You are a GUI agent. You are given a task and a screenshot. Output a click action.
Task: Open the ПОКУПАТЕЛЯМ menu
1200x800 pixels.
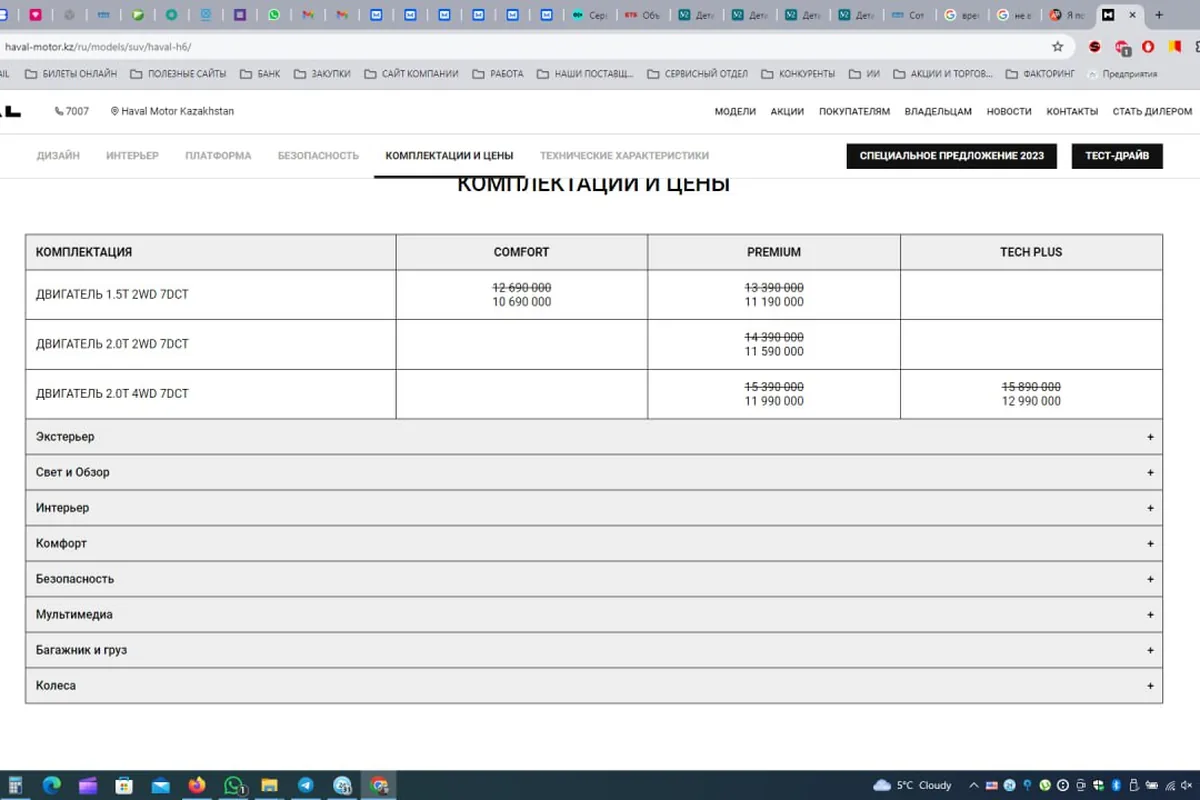854,111
